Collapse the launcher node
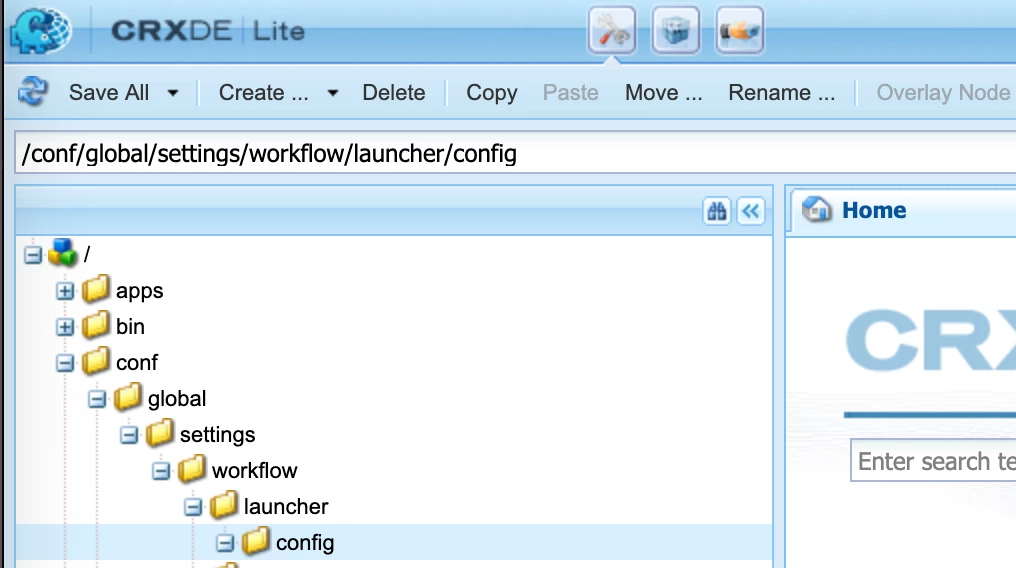Image resolution: width=1016 pixels, height=568 pixels. coord(192,506)
